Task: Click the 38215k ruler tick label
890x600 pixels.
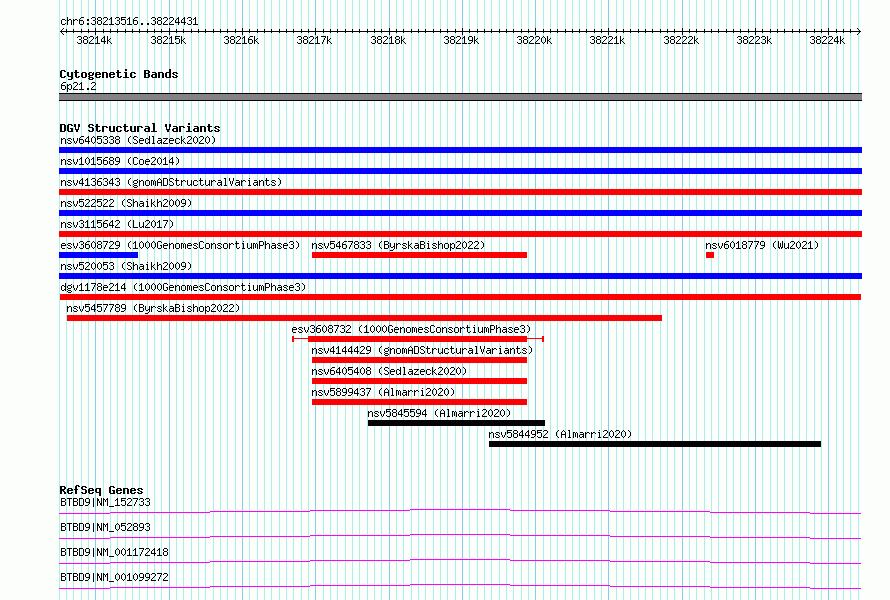Action: pos(168,40)
